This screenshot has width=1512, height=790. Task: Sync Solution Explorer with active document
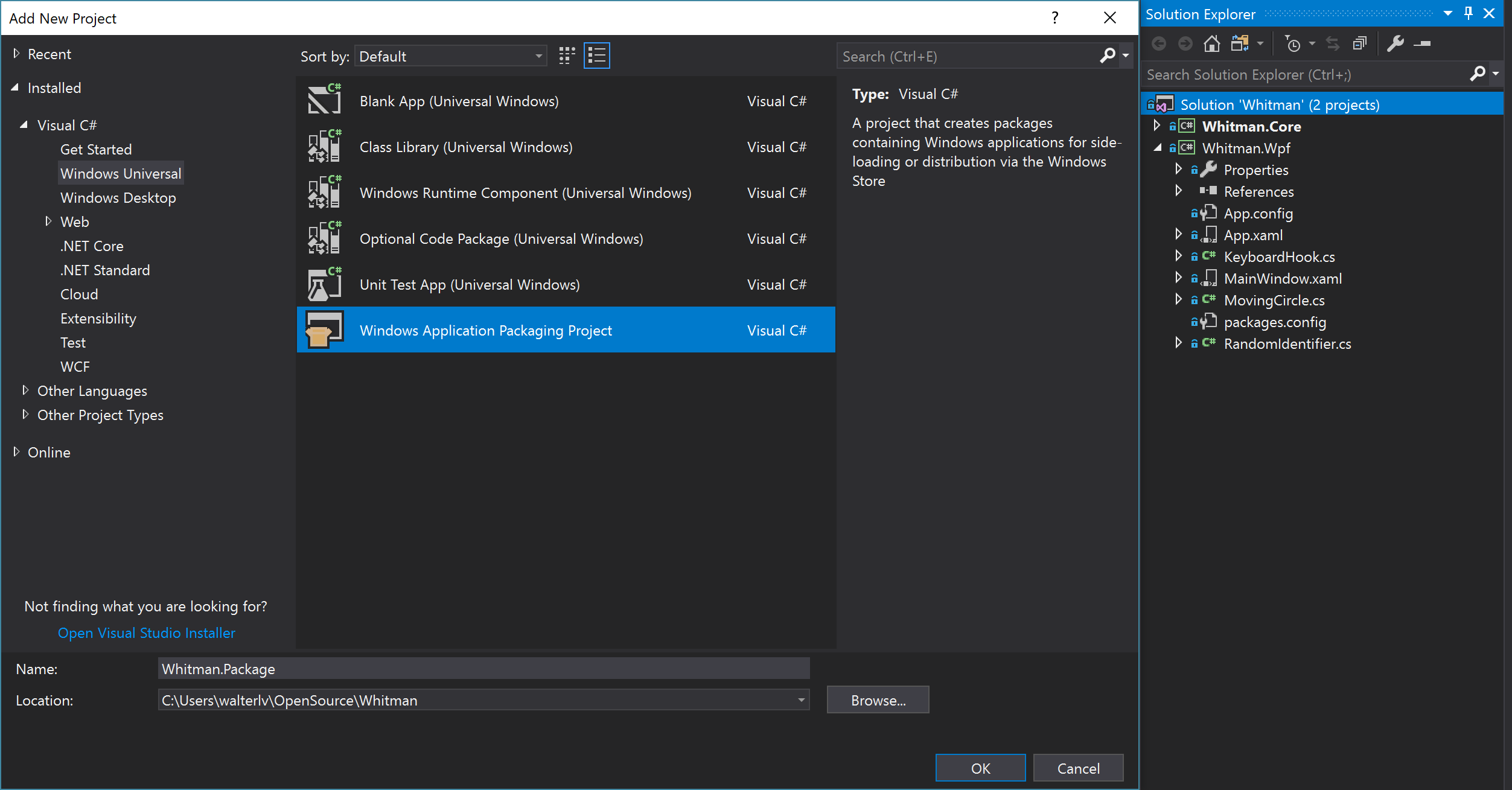point(1332,43)
